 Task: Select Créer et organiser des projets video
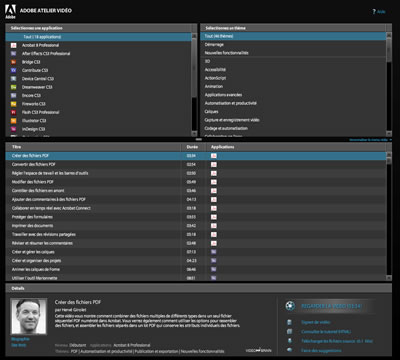coord(196,261)
